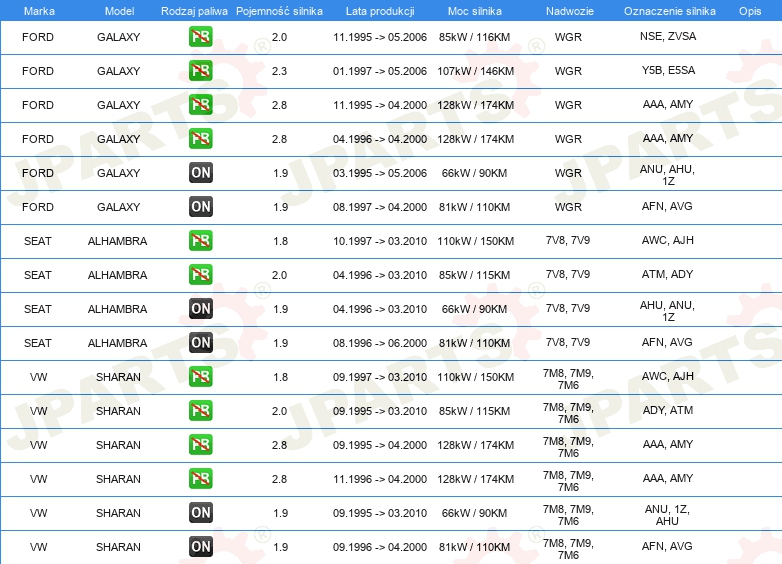Click petrol icon for Sharan 2.0 85kW

pyautogui.click(x=200, y=411)
